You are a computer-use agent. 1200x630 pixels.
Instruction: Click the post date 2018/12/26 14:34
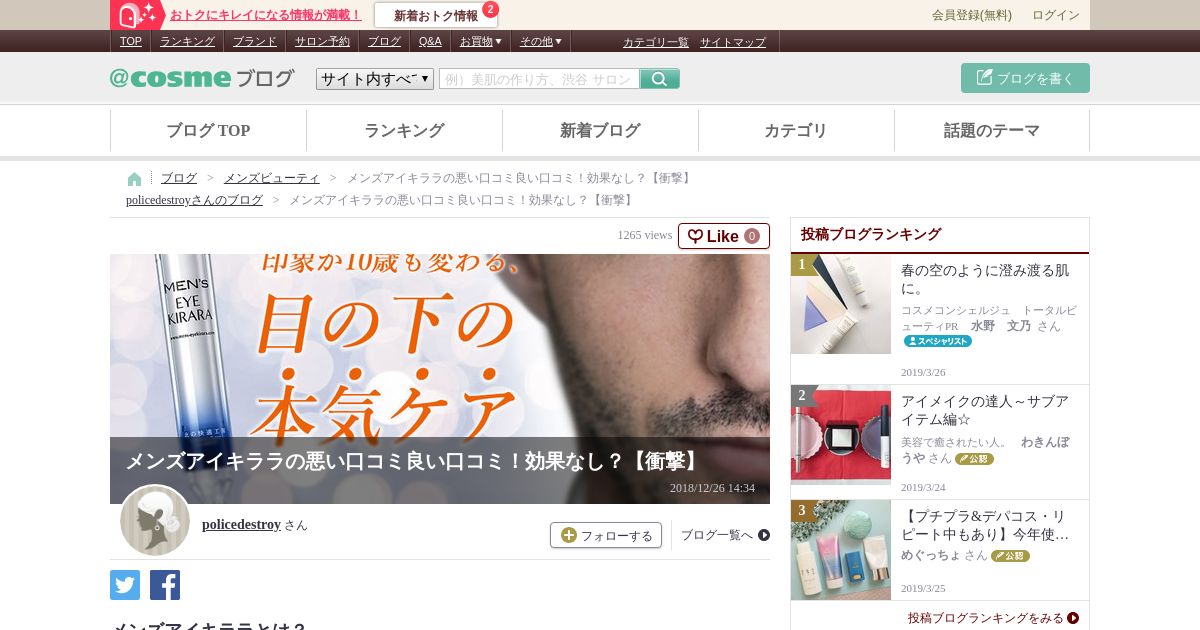click(712, 488)
